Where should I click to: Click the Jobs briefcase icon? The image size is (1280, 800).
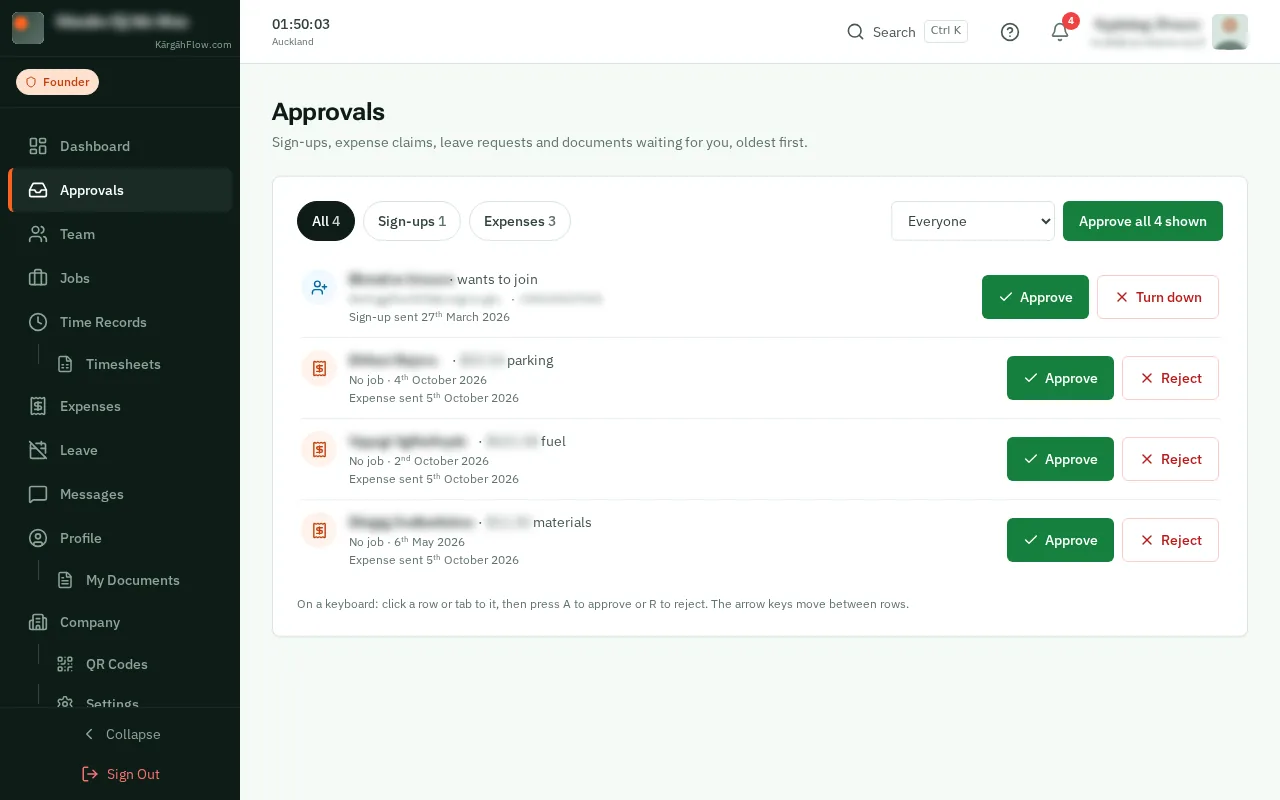point(38,278)
